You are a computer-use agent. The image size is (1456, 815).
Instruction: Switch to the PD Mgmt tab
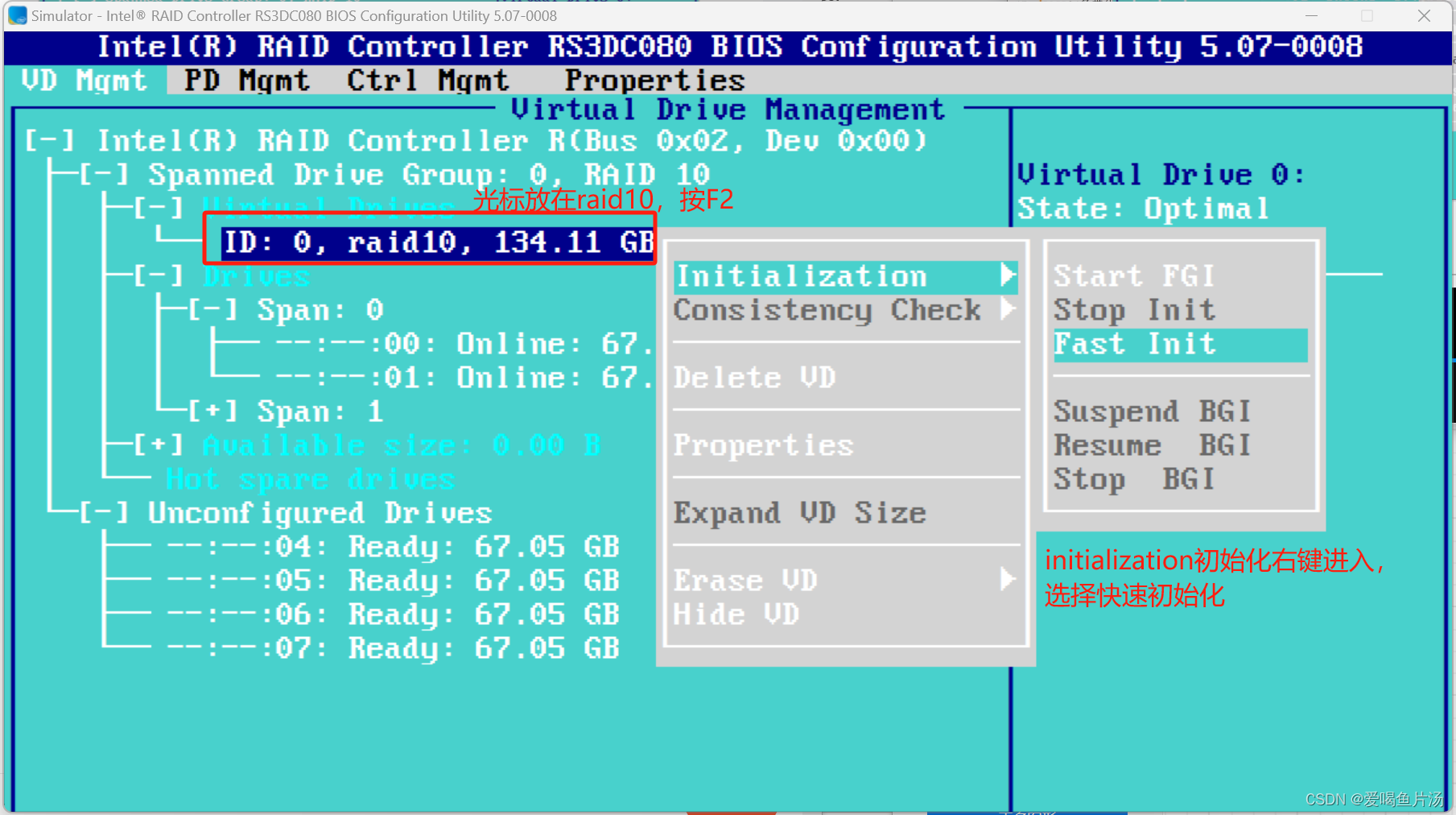pos(247,81)
